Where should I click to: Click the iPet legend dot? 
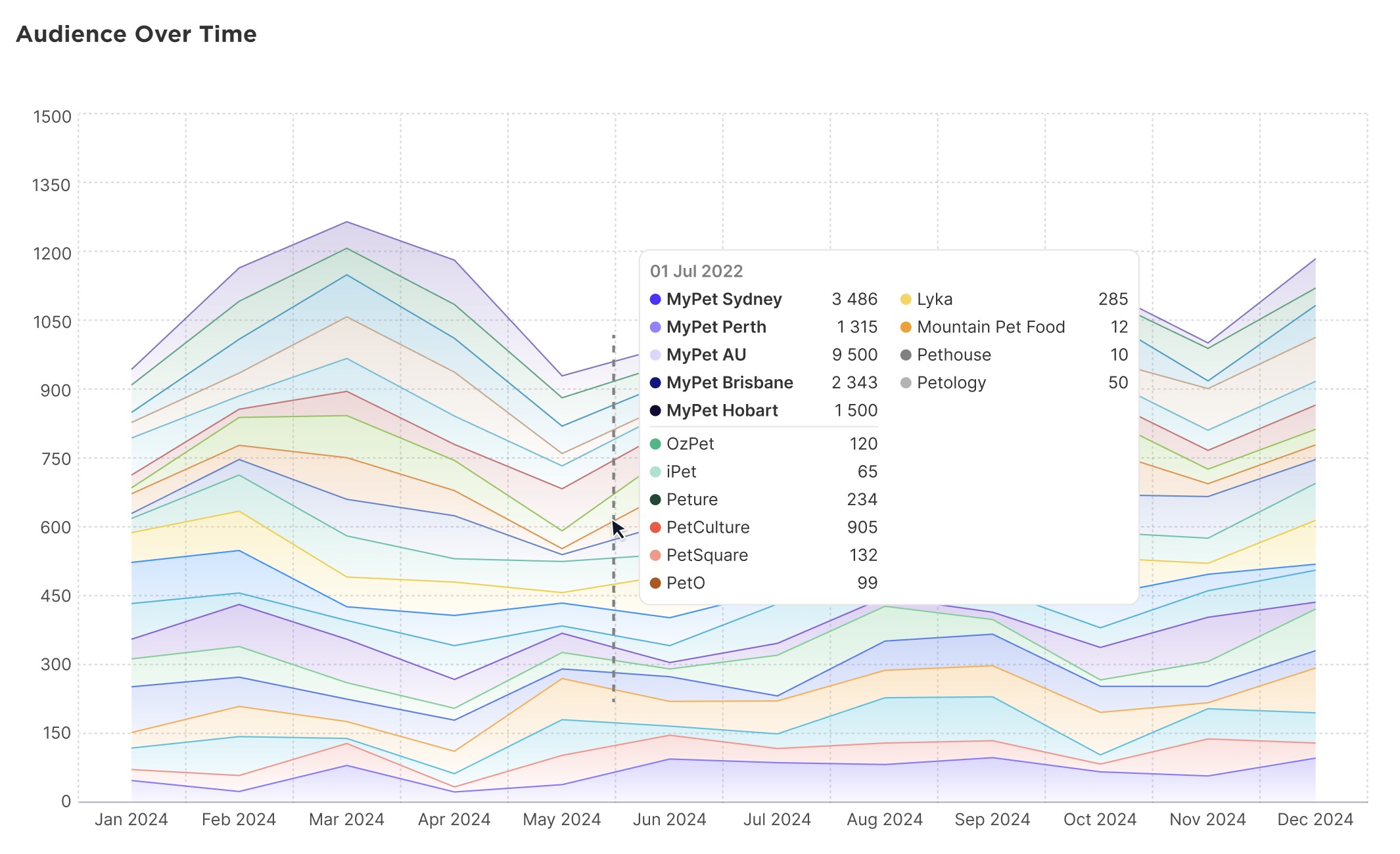coord(655,472)
